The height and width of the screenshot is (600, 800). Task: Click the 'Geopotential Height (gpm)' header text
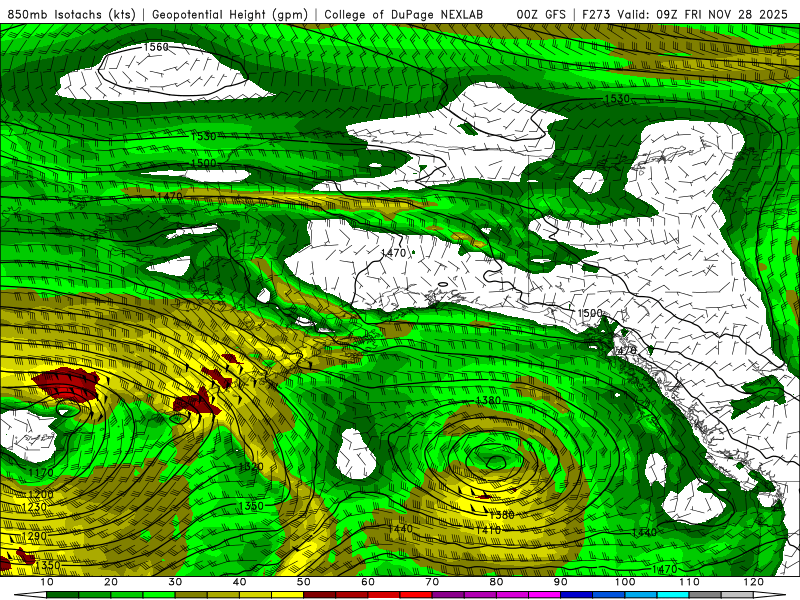pyautogui.click(x=230, y=14)
